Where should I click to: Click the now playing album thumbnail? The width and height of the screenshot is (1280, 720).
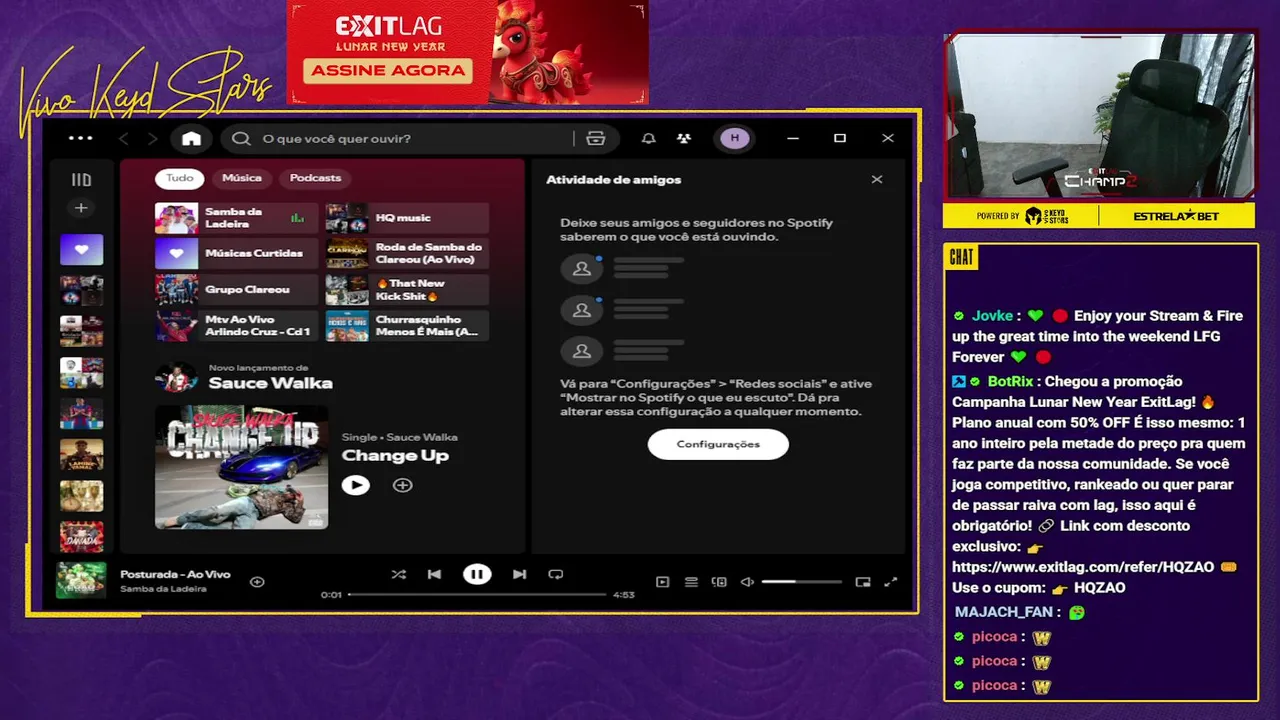click(x=81, y=581)
